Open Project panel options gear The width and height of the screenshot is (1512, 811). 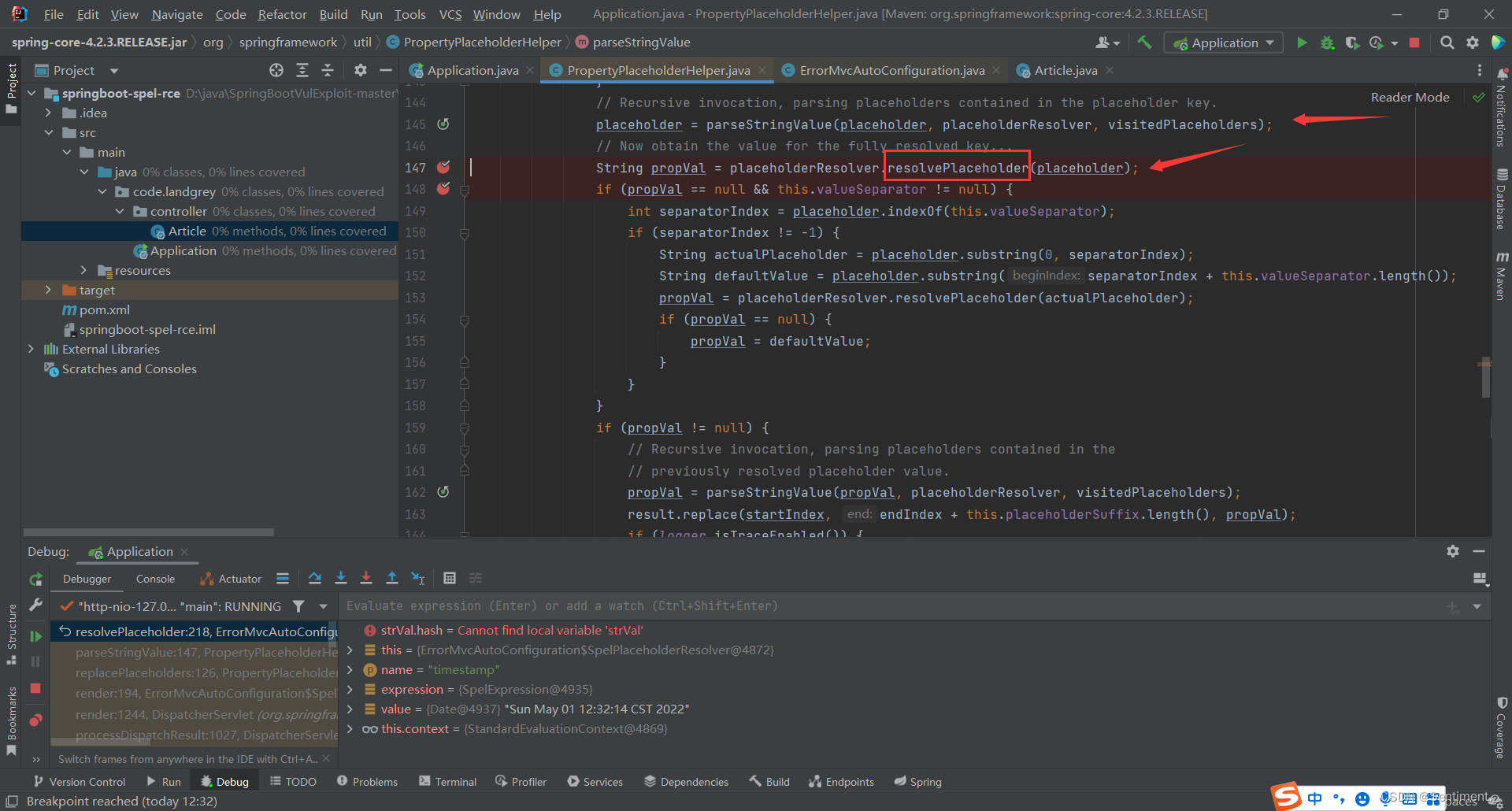coord(361,70)
